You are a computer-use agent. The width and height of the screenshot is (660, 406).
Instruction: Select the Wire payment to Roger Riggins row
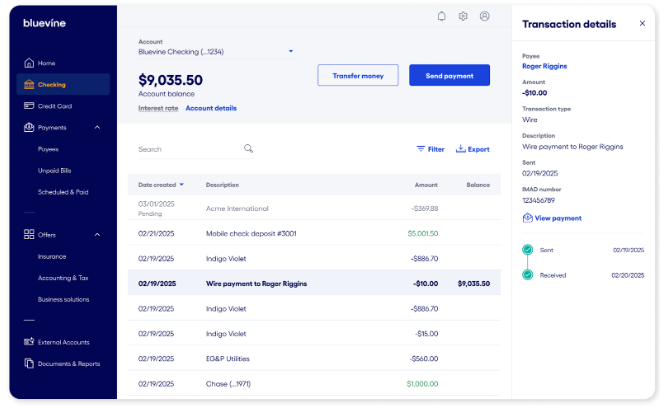pos(314,283)
